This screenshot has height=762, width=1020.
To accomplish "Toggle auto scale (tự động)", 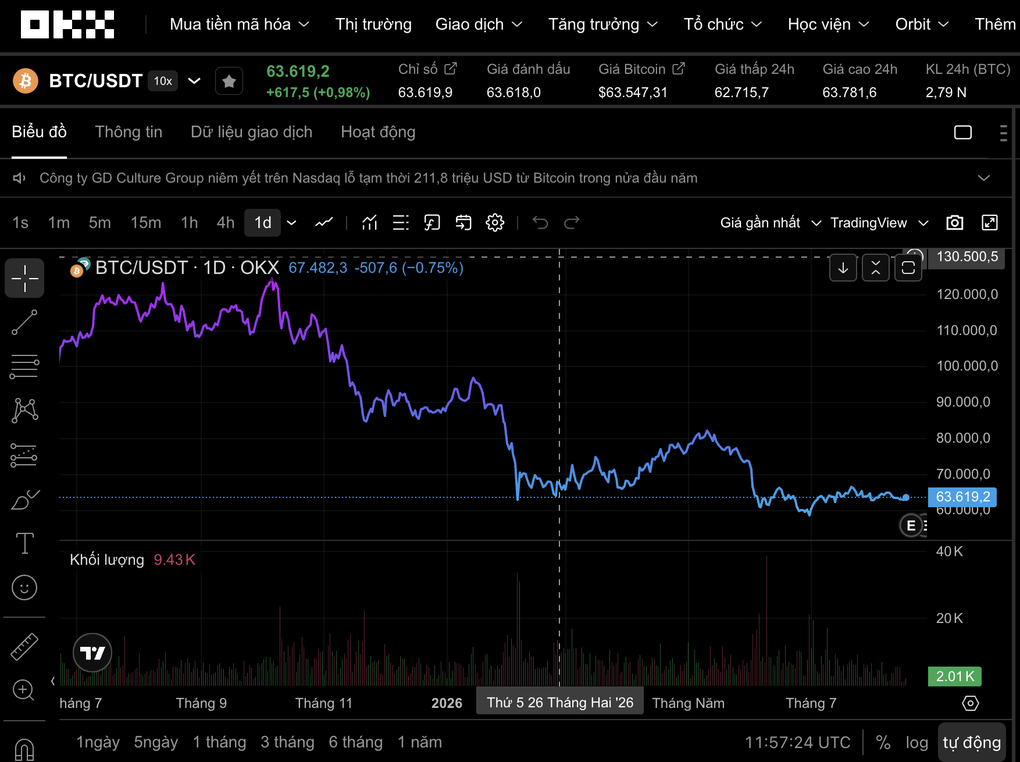I will tap(972, 742).
